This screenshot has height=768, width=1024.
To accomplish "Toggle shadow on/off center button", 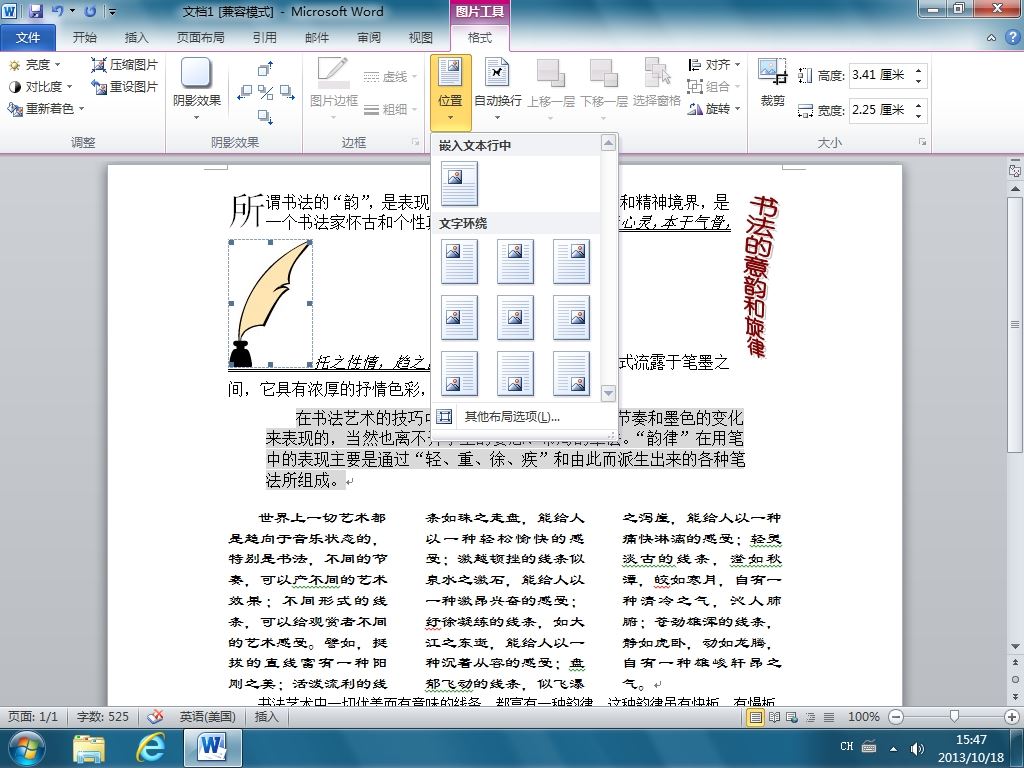I will point(265,92).
